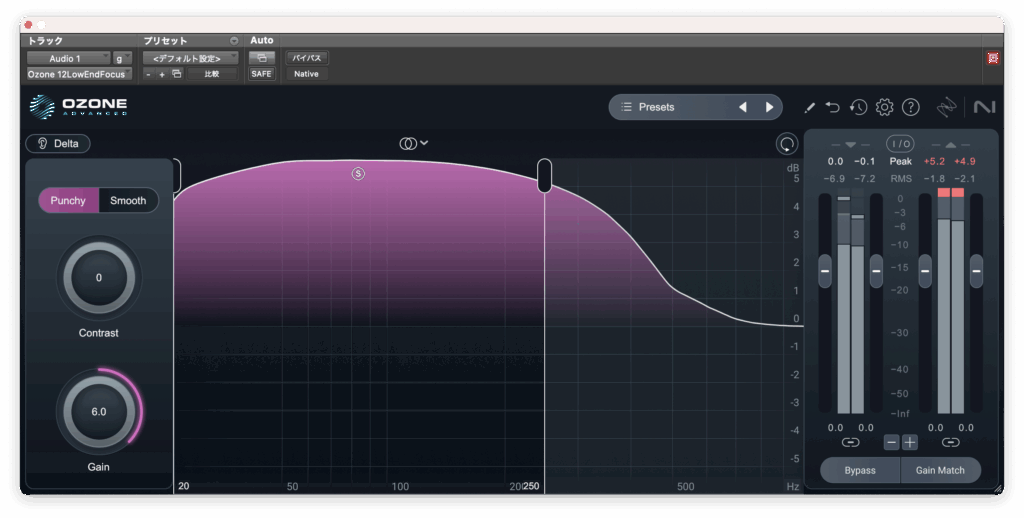Click the Bypass button in meter panel
The height and width of the screenshot is (518, 1024).
(859, 470)
